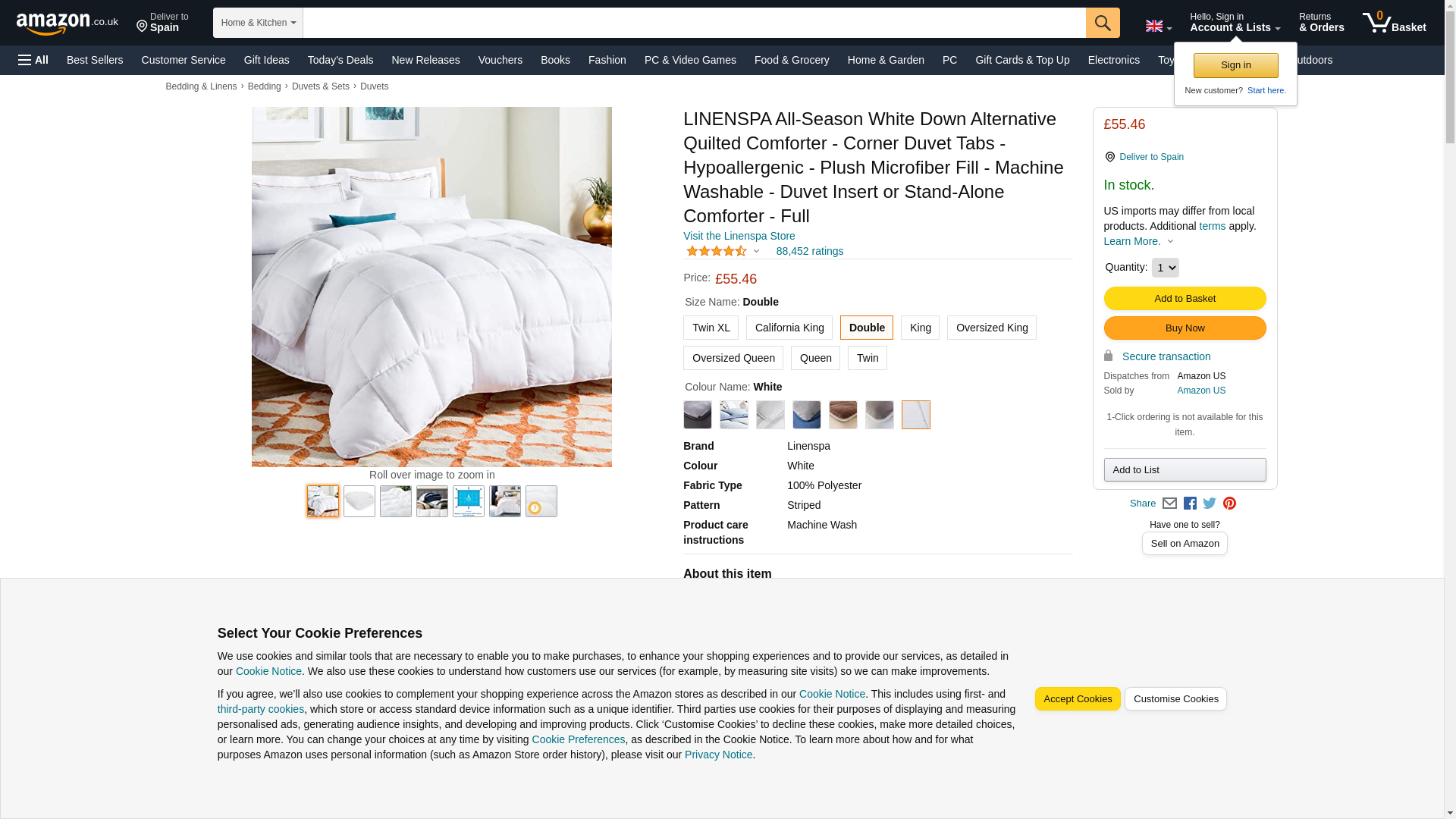Visit the Linenspa Store link
The image size is (1456, 819).
[x=739, y=236]
